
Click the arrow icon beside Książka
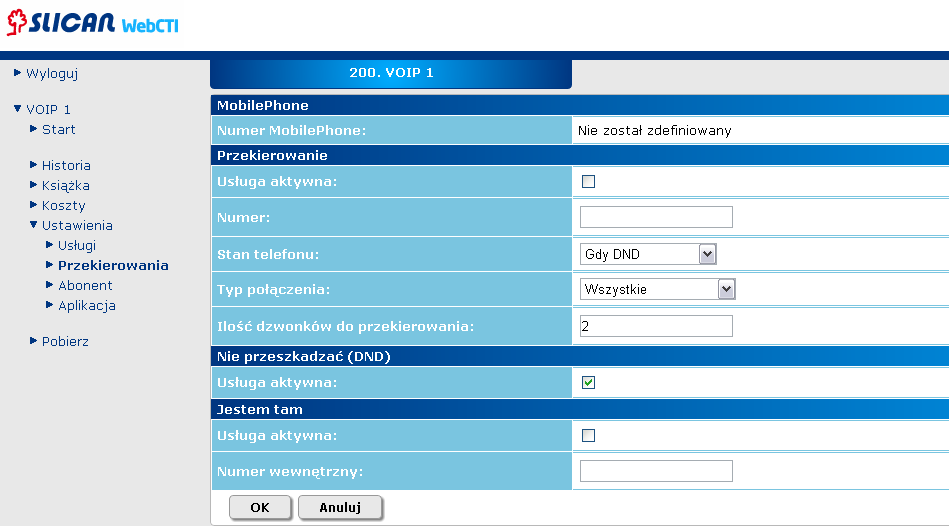(x=33, y=185)
